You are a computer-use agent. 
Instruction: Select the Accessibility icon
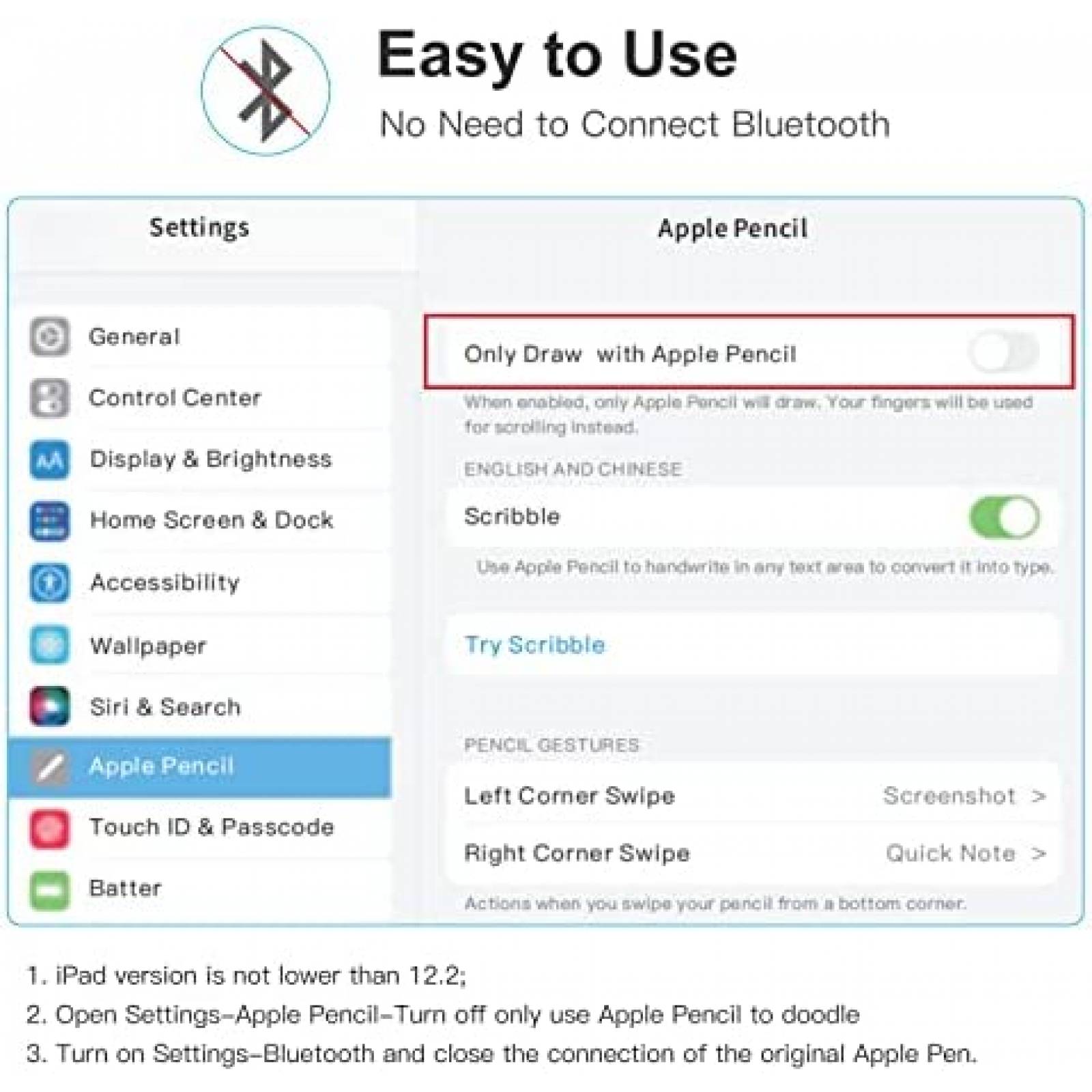pos(49,583)
